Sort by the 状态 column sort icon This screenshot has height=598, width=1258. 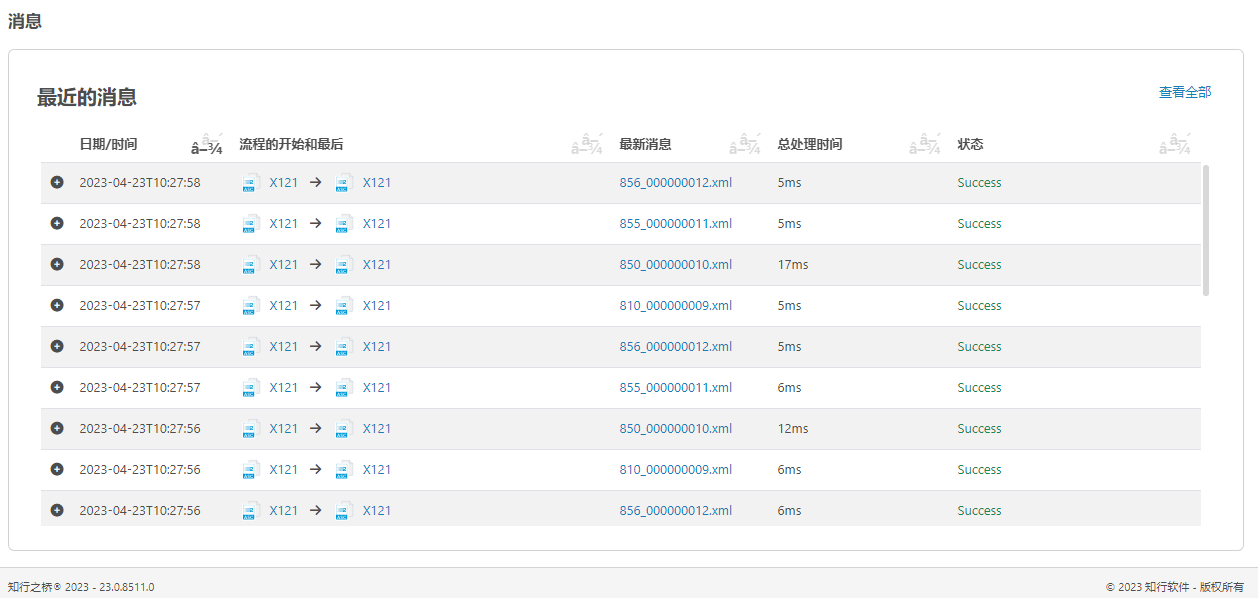tap(1175, 145)
